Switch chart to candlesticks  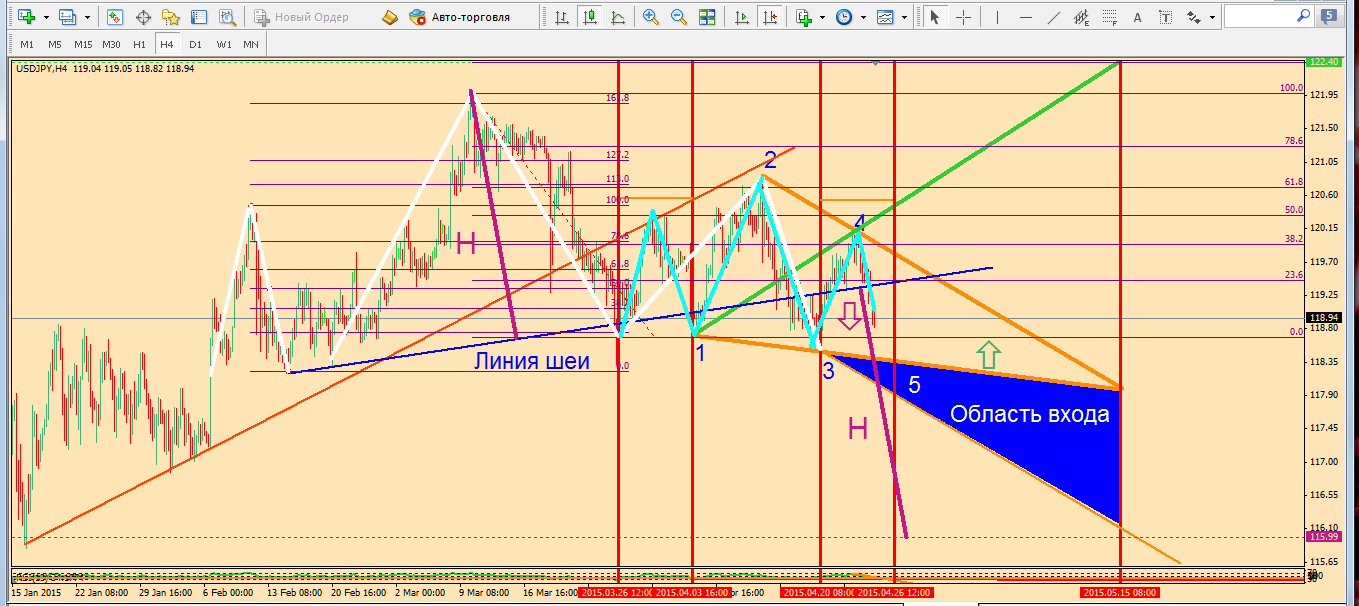[x=591, y=17]
